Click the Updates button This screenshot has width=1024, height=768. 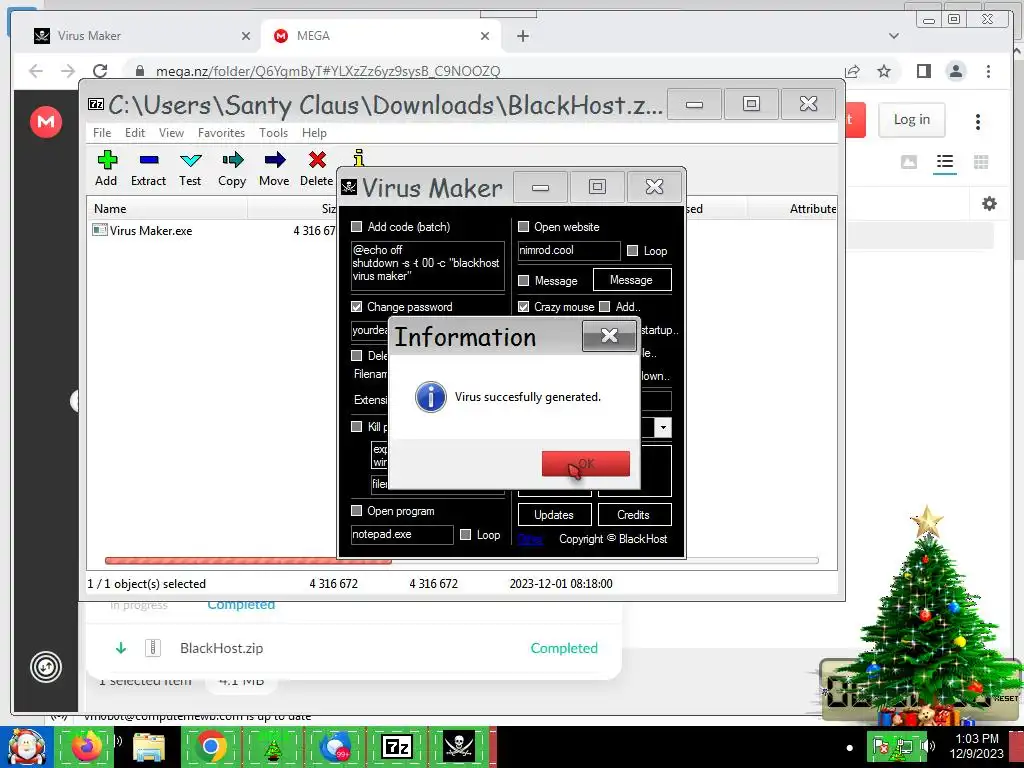pyautogui.click(x=554, y=515)
